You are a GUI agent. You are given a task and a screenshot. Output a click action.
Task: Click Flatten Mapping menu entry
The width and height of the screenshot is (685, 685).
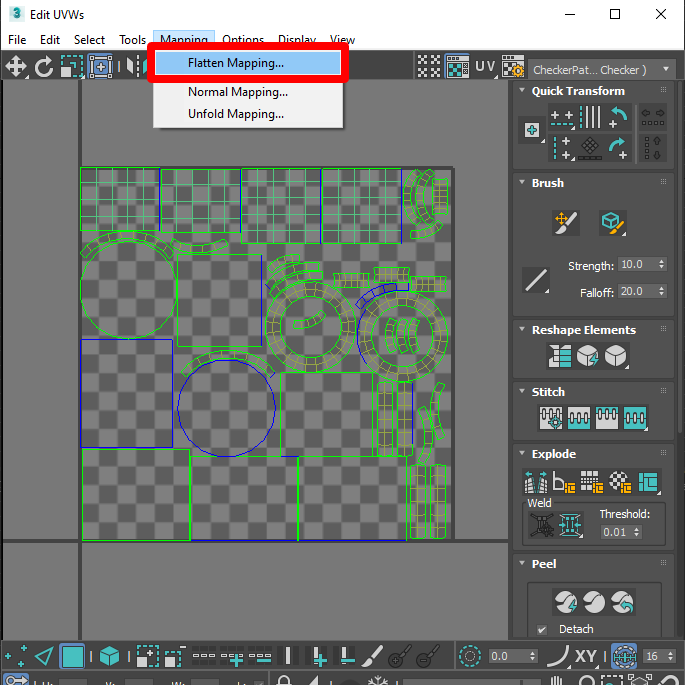tap(248, 63)
